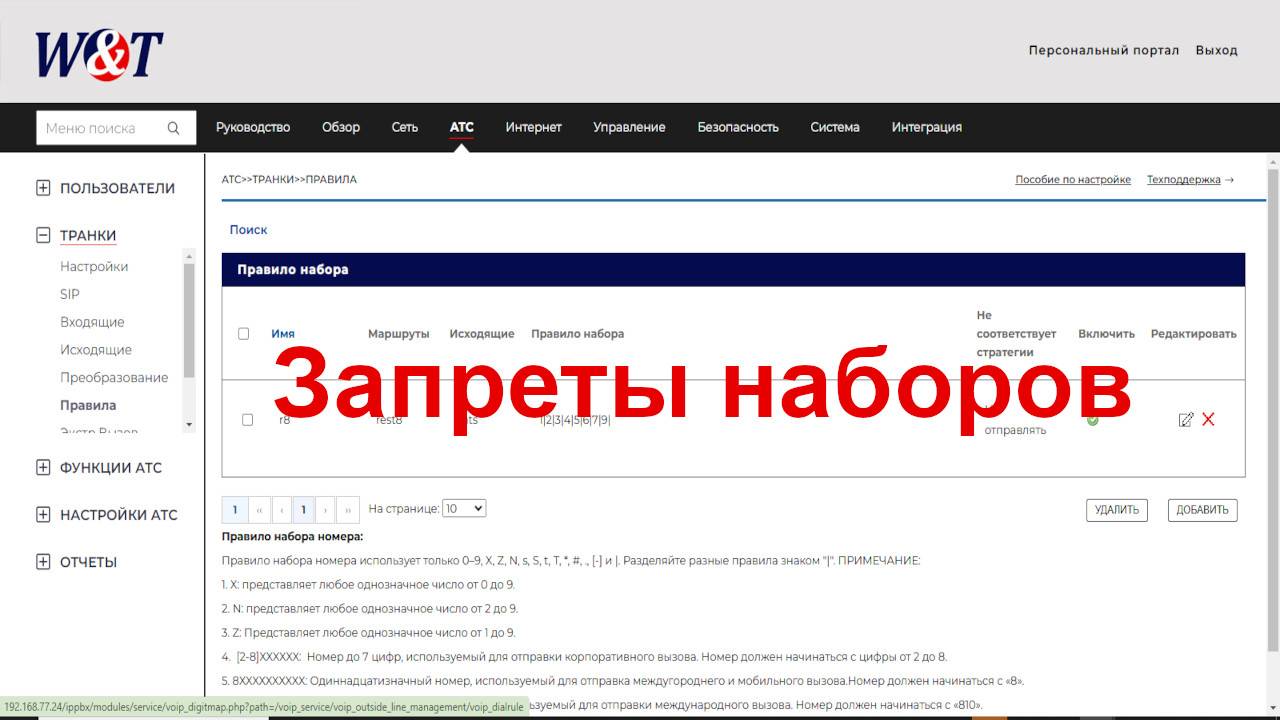Edit rule r8 with pencil icon

[x=1186, y=420]
